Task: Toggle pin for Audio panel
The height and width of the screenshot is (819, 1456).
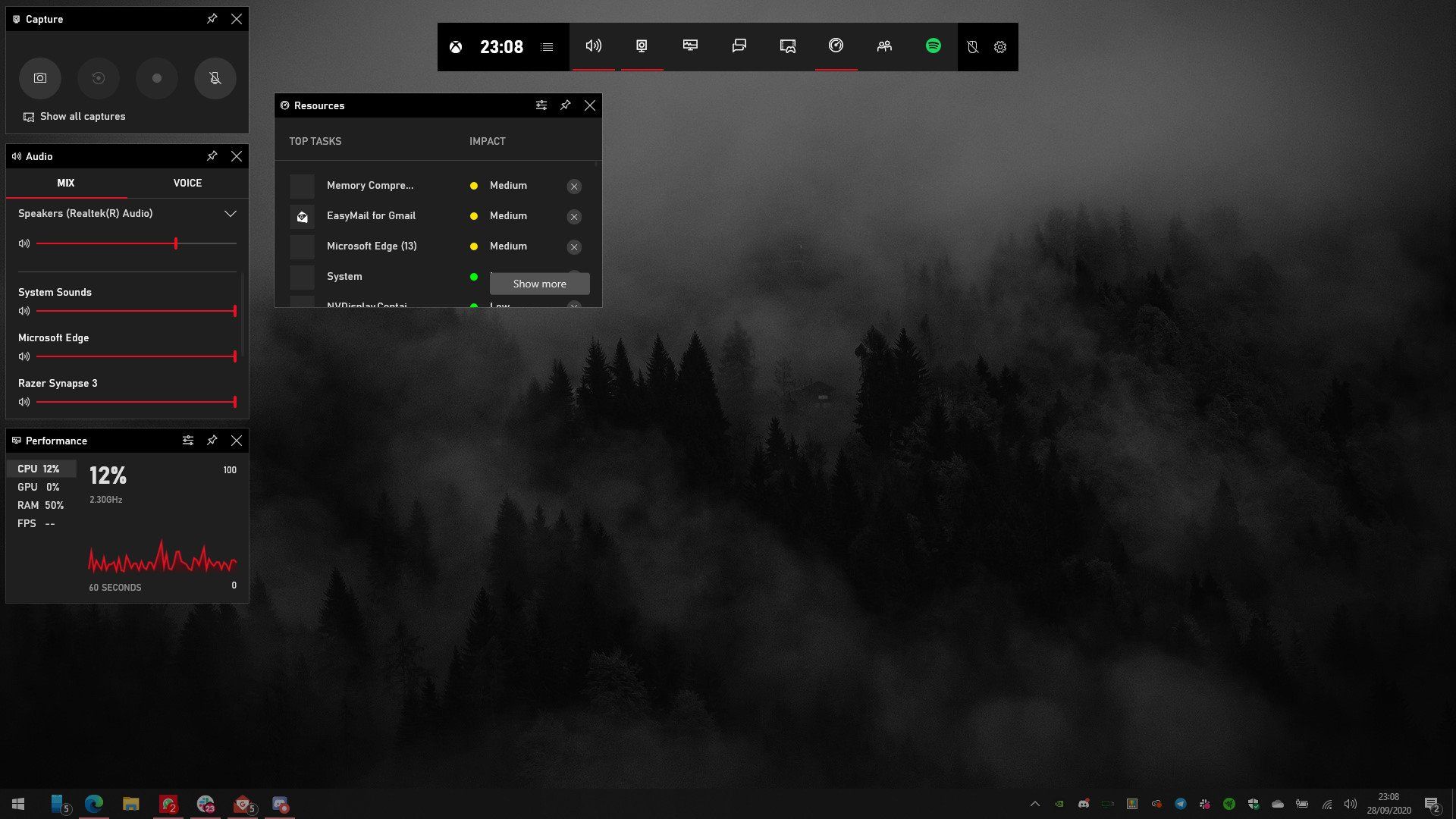Action: 212,155
